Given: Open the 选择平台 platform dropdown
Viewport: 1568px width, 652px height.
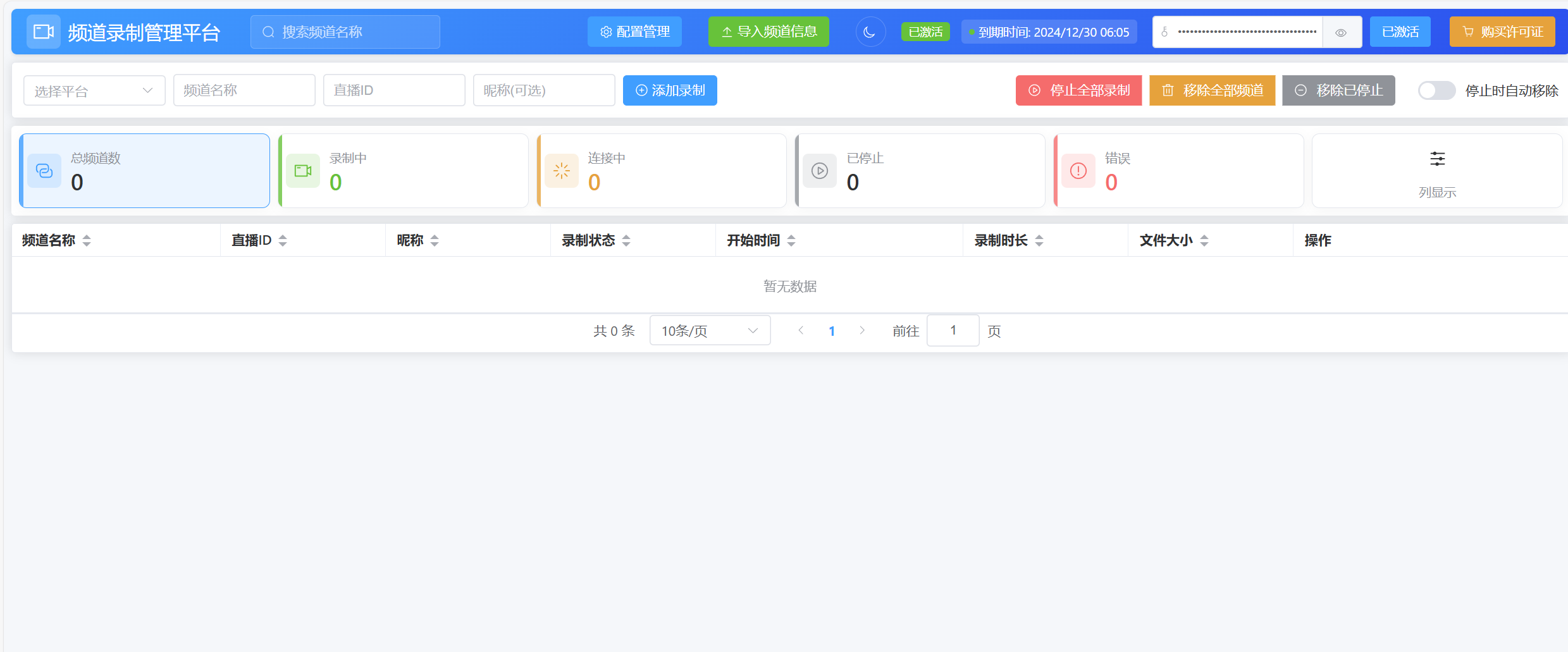Looking at the screenshot, I should click(x=94, y=90).
